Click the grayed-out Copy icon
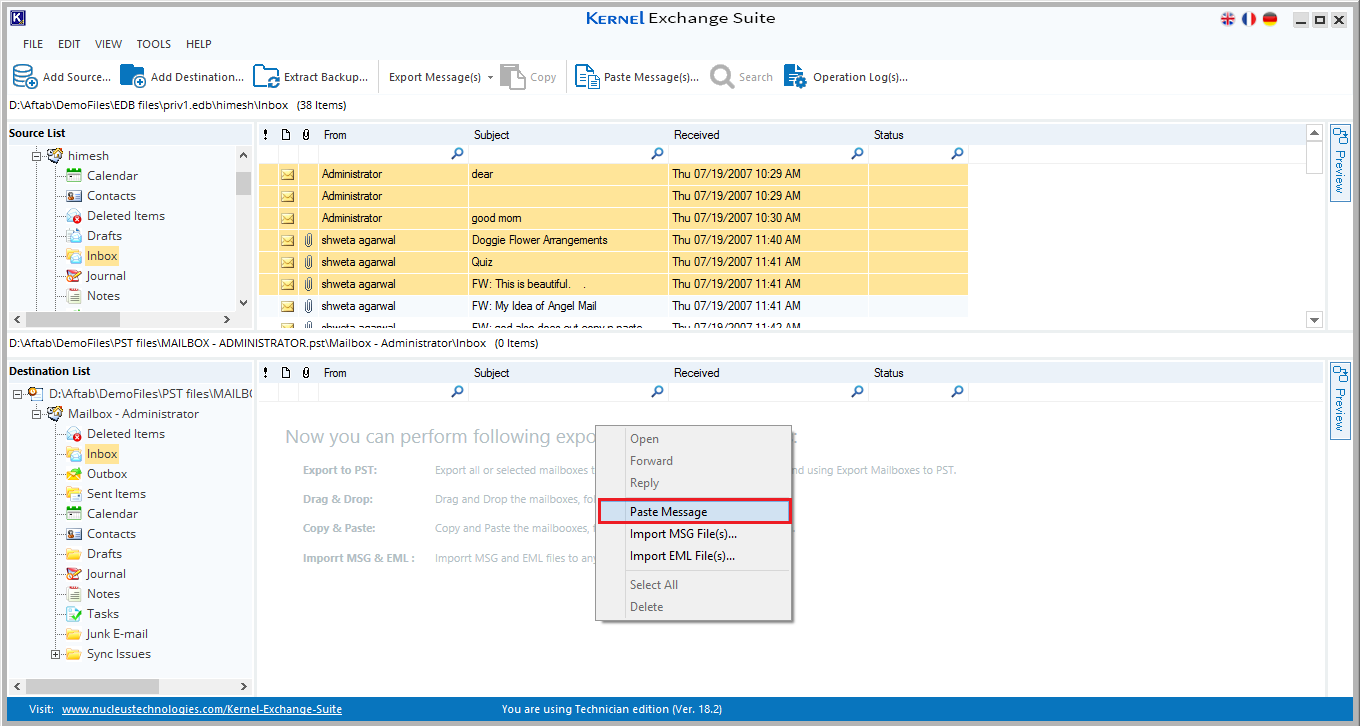The image size is (1360, 726). pyautogui.click(x=512, y=77)
